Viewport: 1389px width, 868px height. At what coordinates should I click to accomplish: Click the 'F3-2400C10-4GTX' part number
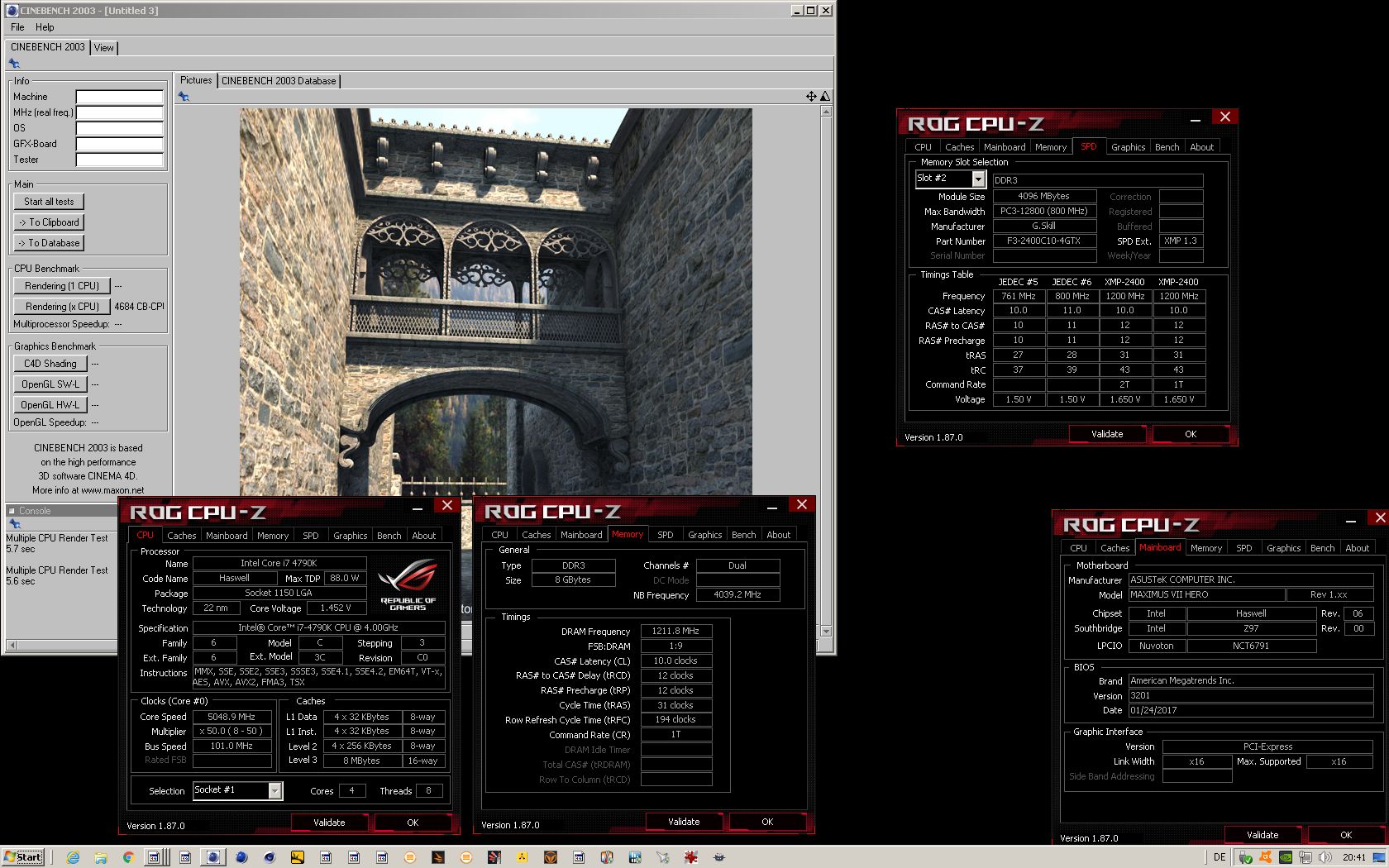tap(1044, 241)
